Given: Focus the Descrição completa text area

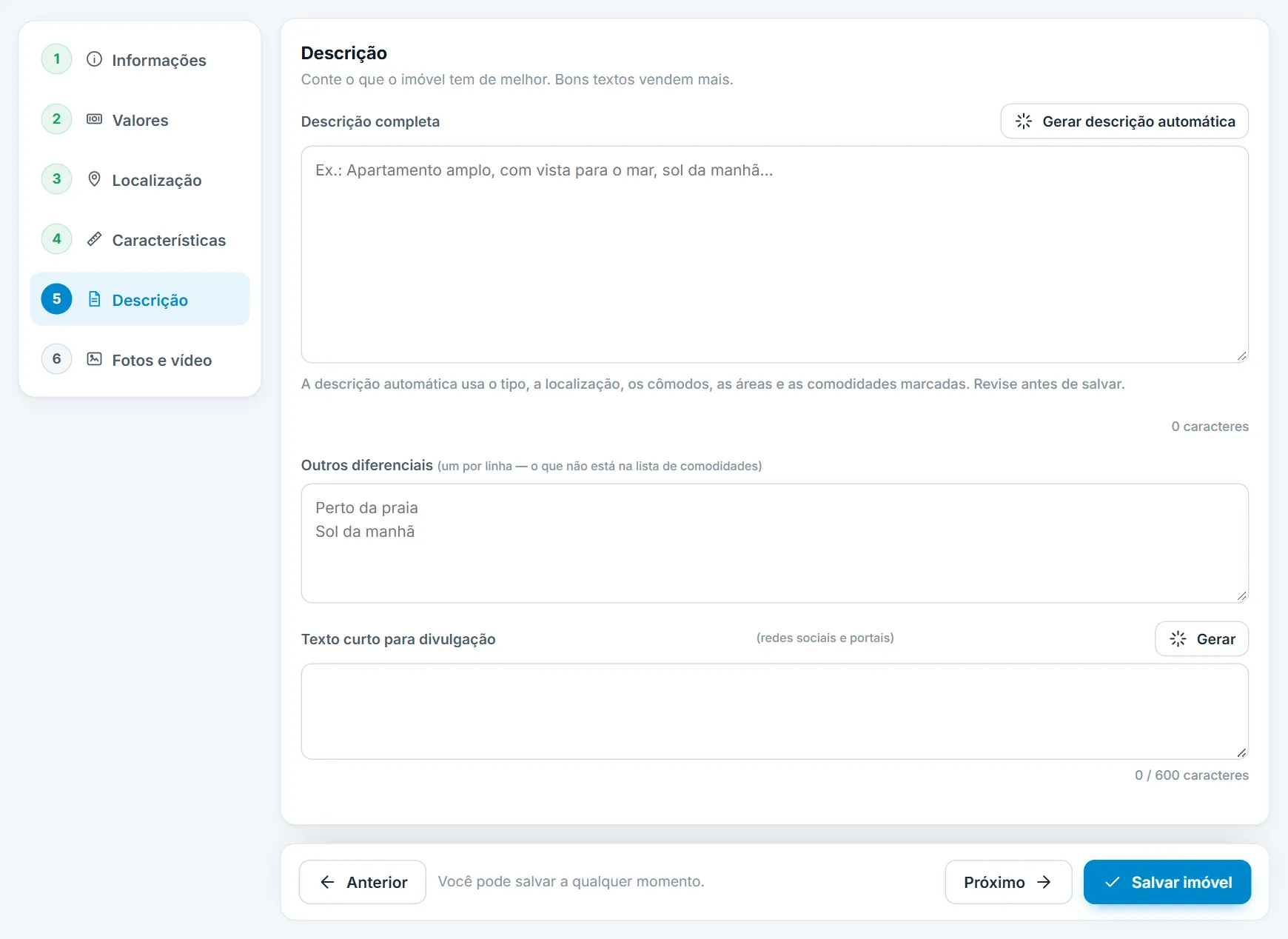Looking at the screenshot, I should pos(775,255).
